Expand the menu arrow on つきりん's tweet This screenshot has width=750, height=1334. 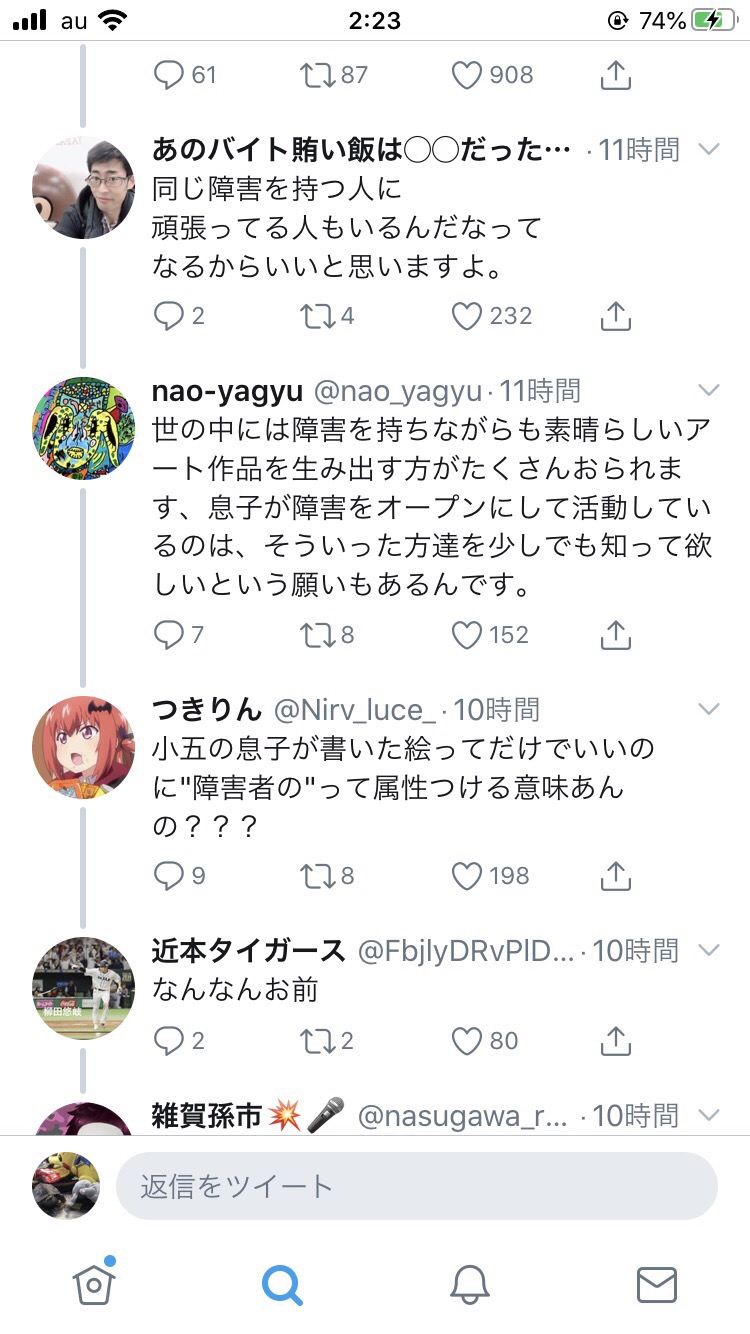click(708, 710)
